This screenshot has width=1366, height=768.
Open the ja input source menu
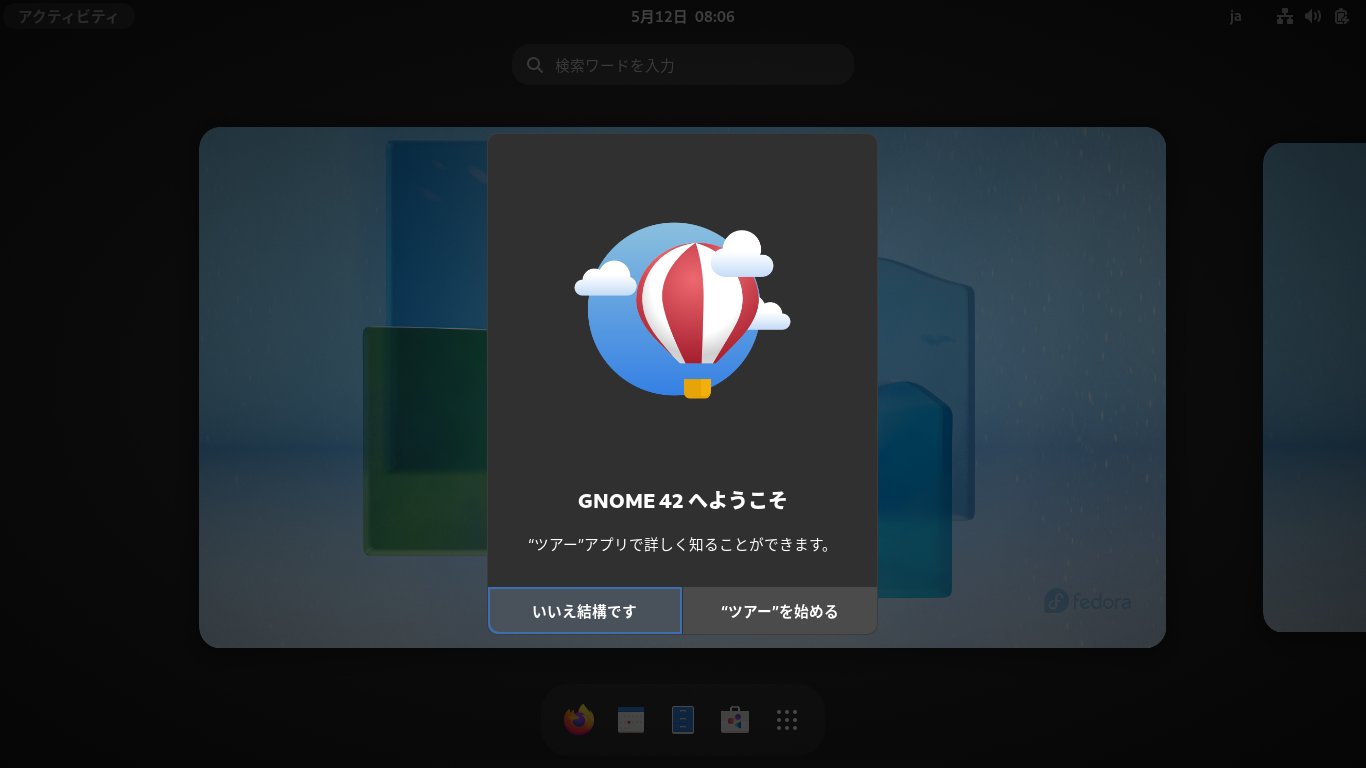click(x=1236, y=16)
